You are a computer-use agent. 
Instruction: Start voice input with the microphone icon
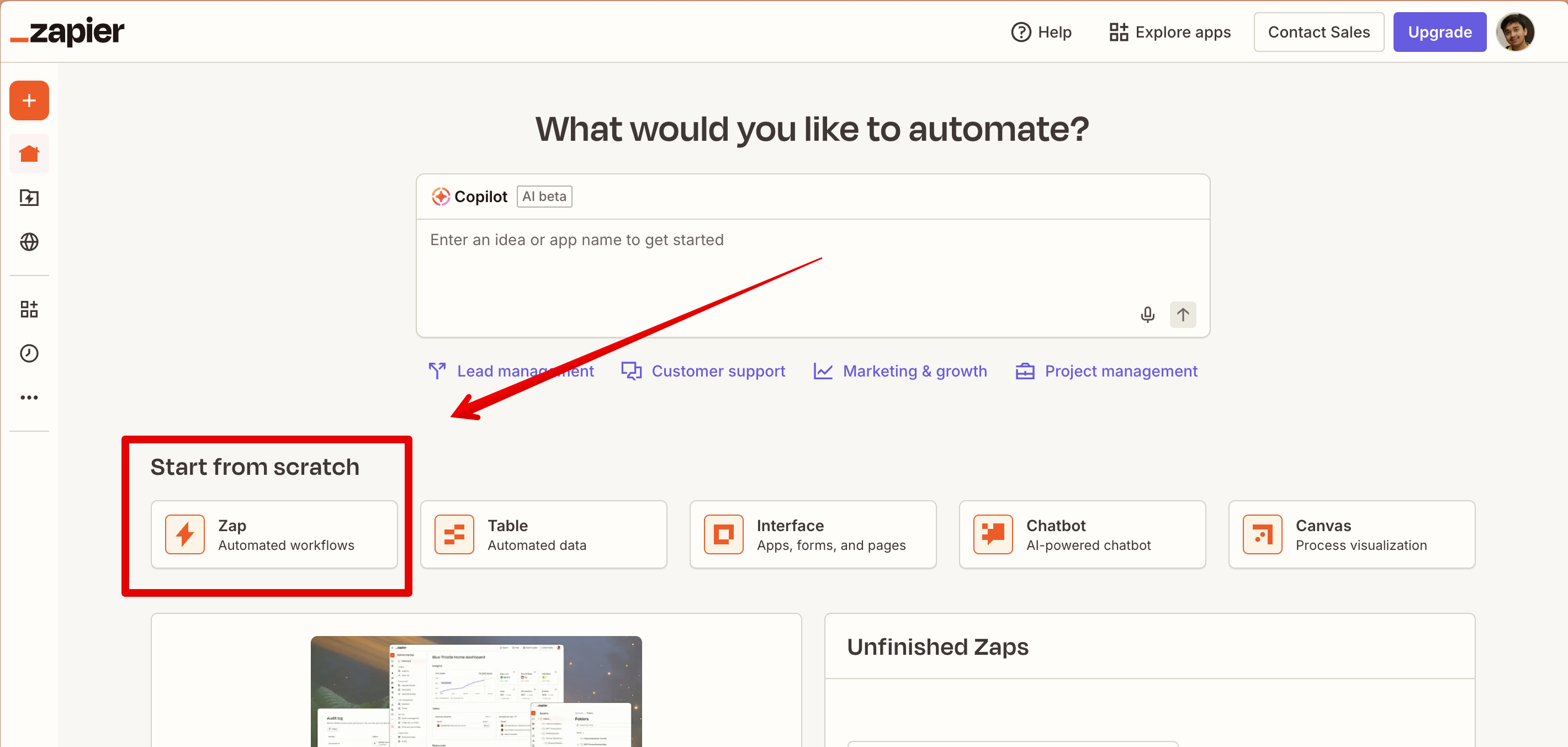(x=1147, y=315)
